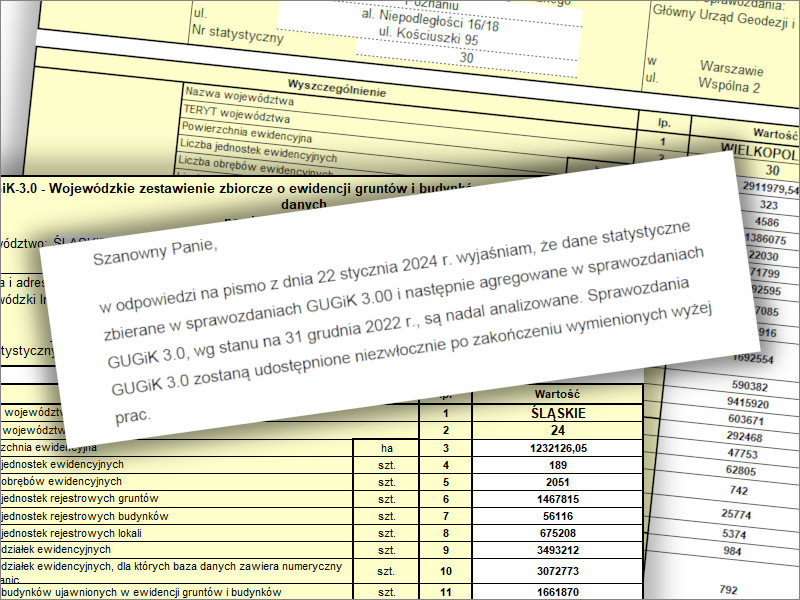Click the address 'ul. Kościuszki 95'
Screen dimensions: 800x600
pyautogui.click(x=429, y=36)
